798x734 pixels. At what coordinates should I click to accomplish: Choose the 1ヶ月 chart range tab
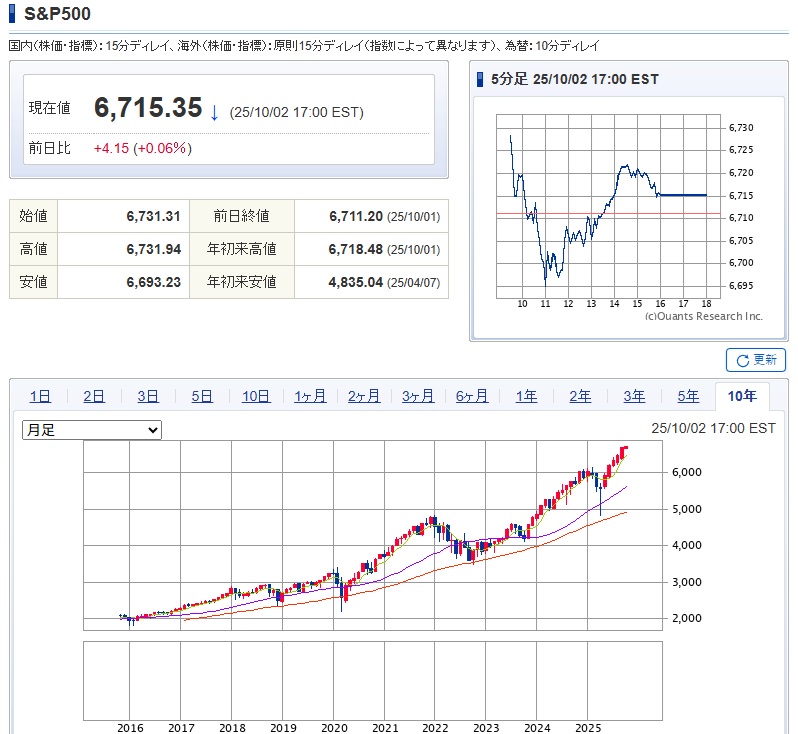tap(310, 396)
